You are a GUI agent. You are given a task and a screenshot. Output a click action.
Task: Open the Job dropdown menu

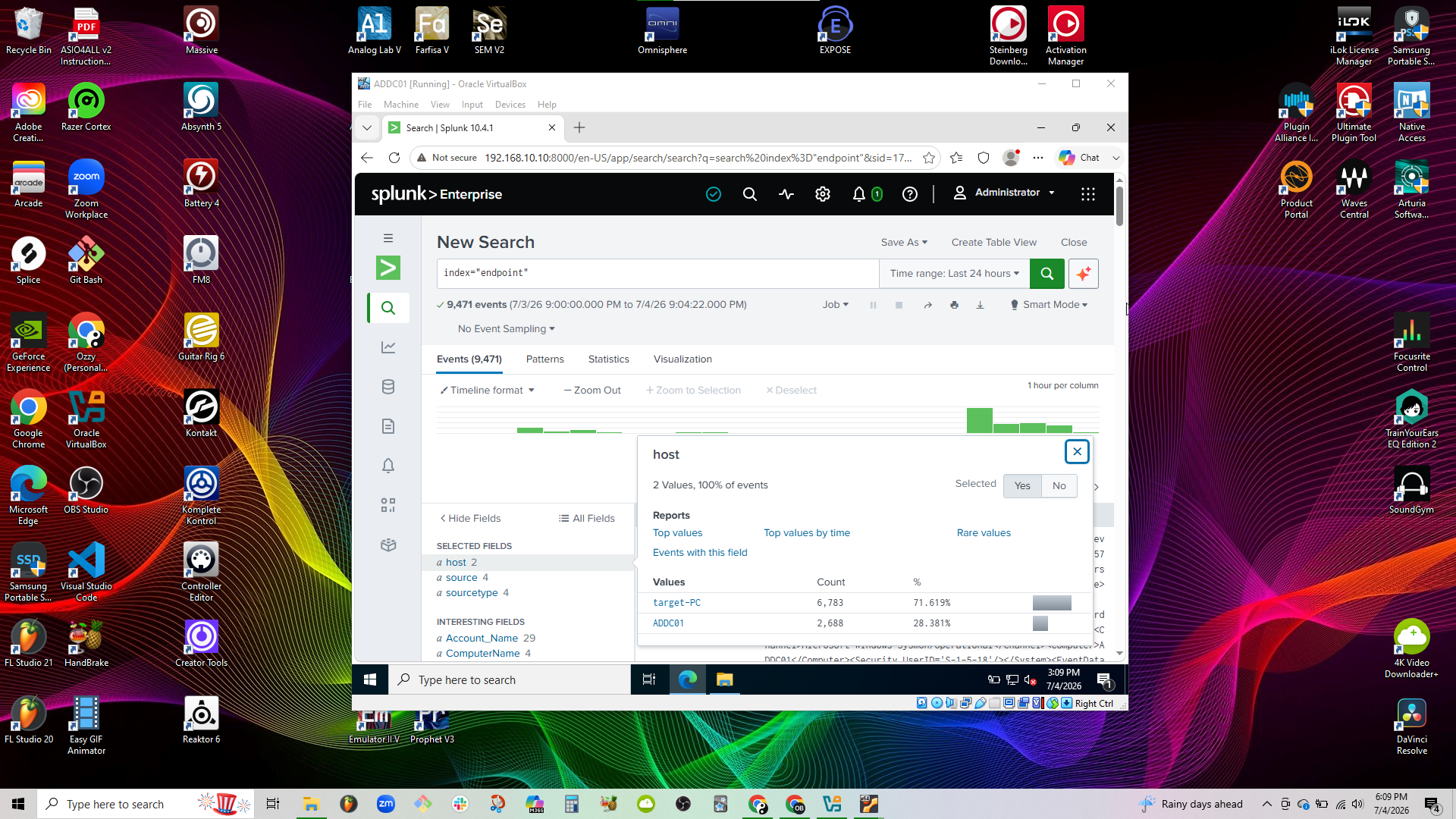836,305
